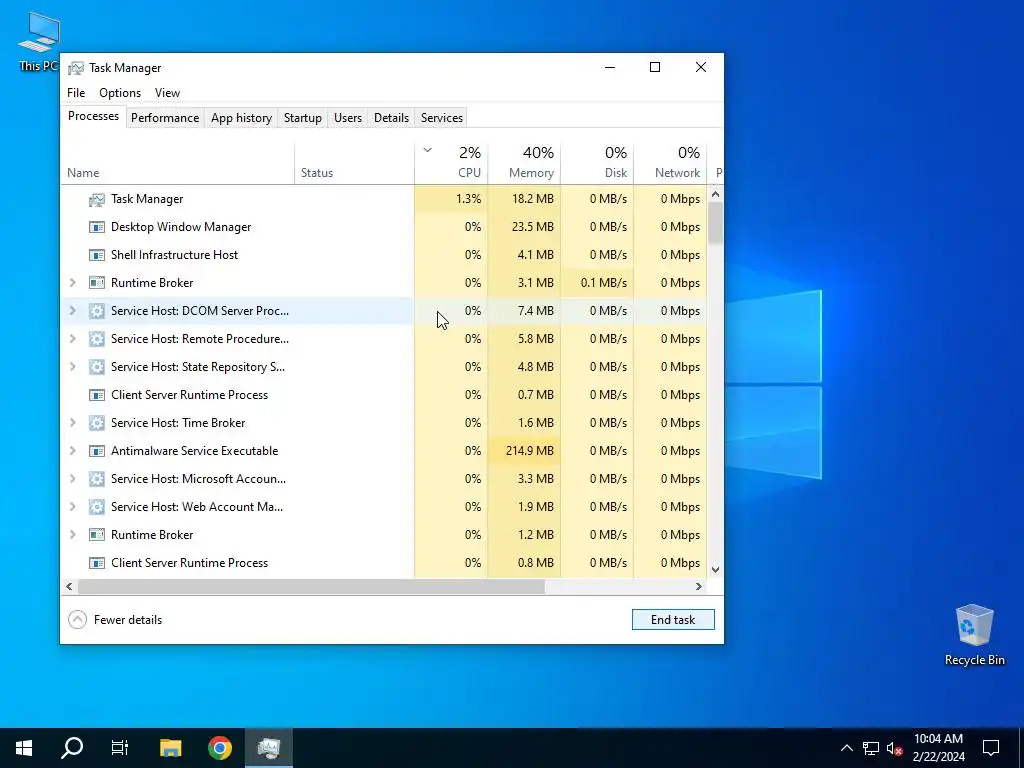Screen dimensions: 1024x768
Task: Open the Recycle Bin desktop icon
Action: coord(974,635)
